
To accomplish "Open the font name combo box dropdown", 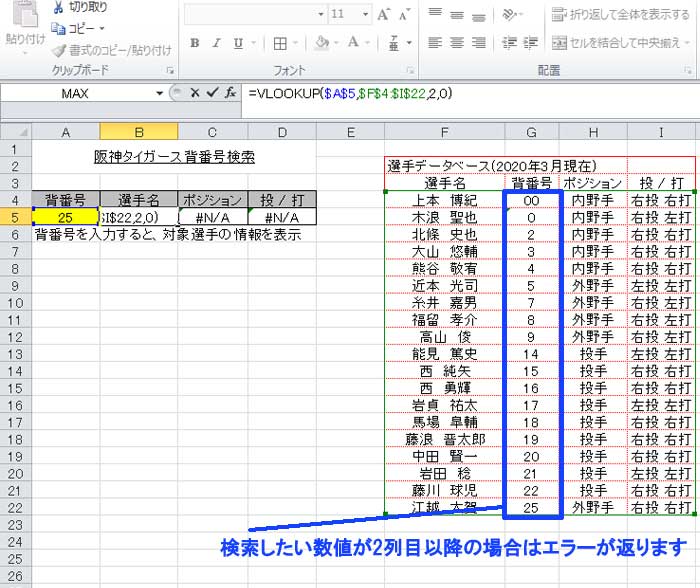I will (321, 15).
